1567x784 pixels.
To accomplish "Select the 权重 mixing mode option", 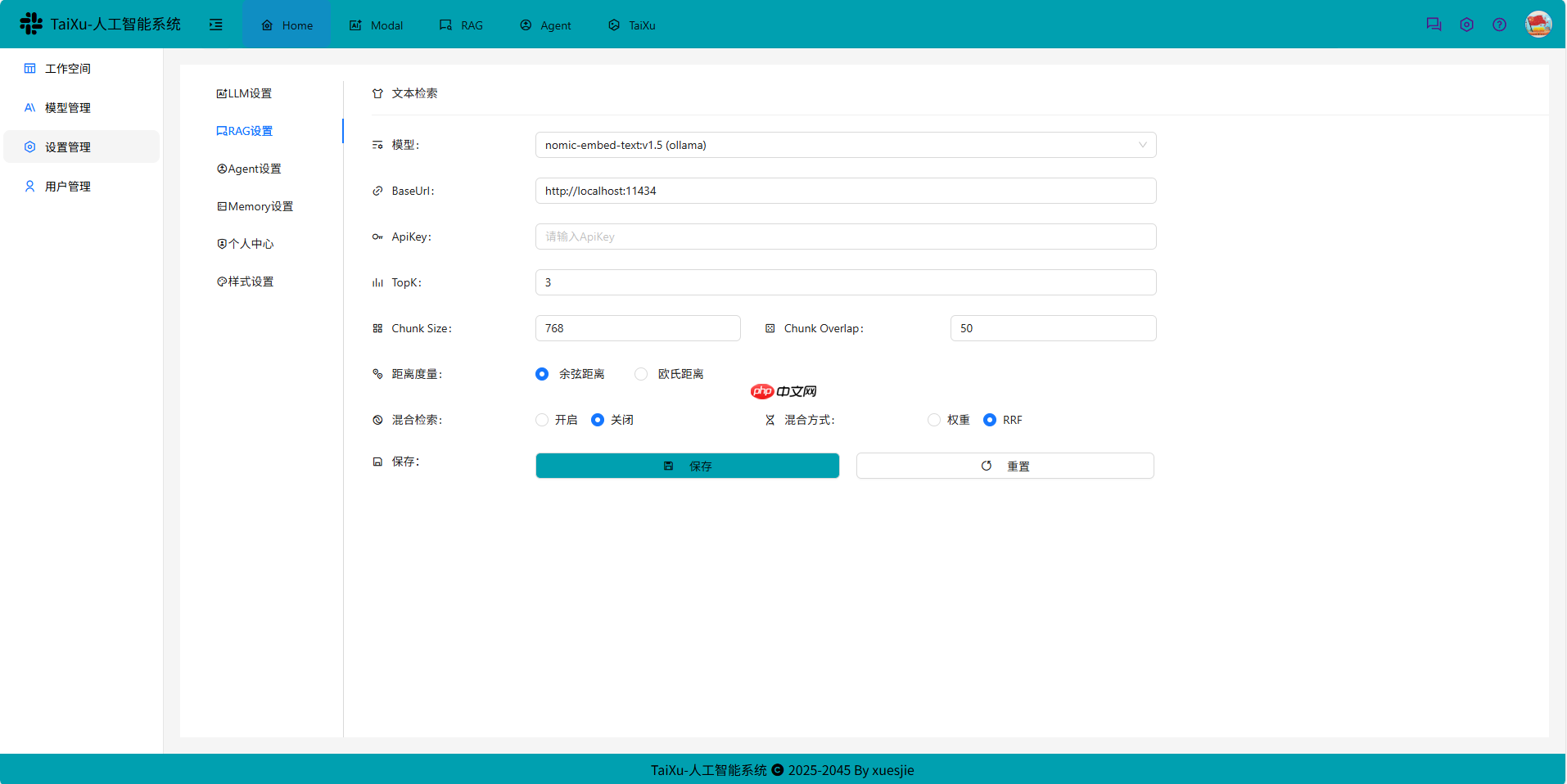I will pyautogui.click(x=933, y=420).
